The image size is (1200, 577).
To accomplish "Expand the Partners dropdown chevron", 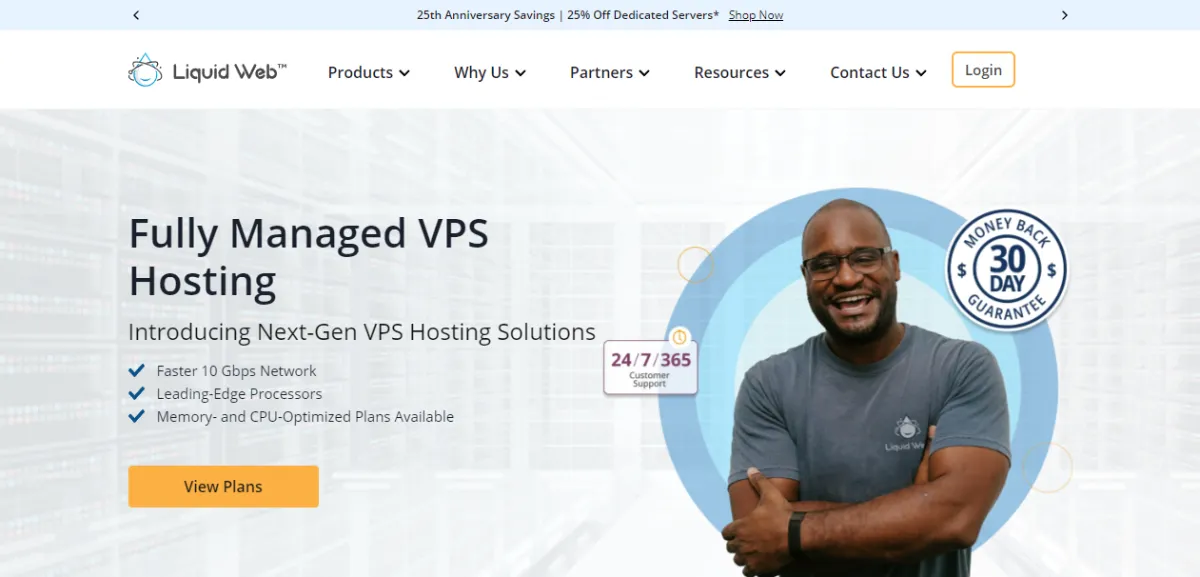I will (644, 73).
